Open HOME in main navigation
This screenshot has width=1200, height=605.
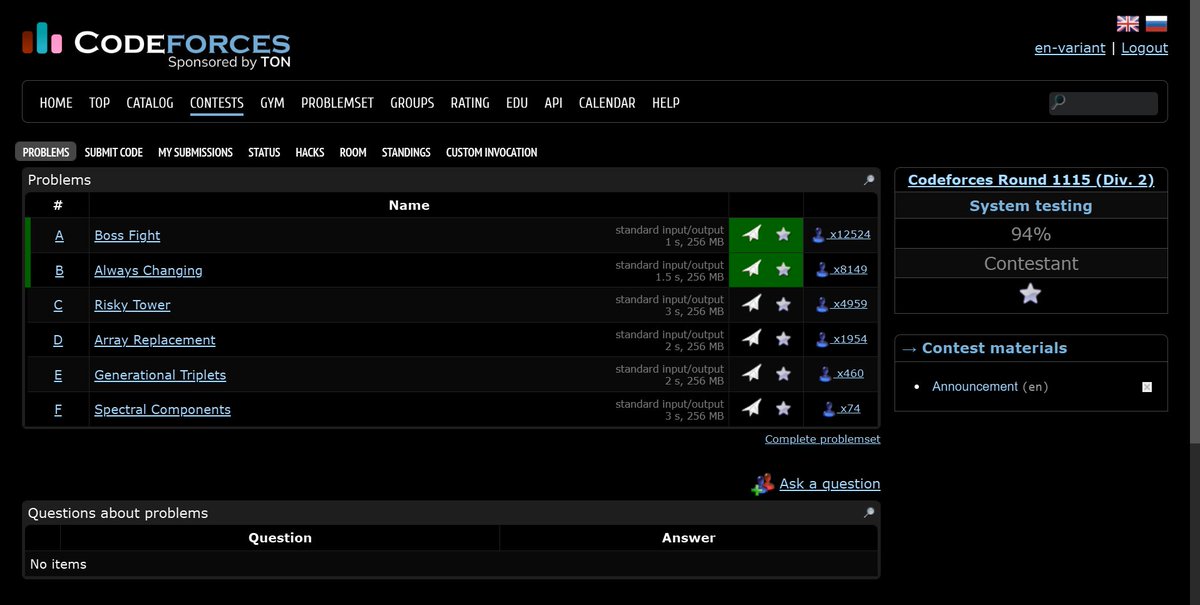tap(56, 103)
